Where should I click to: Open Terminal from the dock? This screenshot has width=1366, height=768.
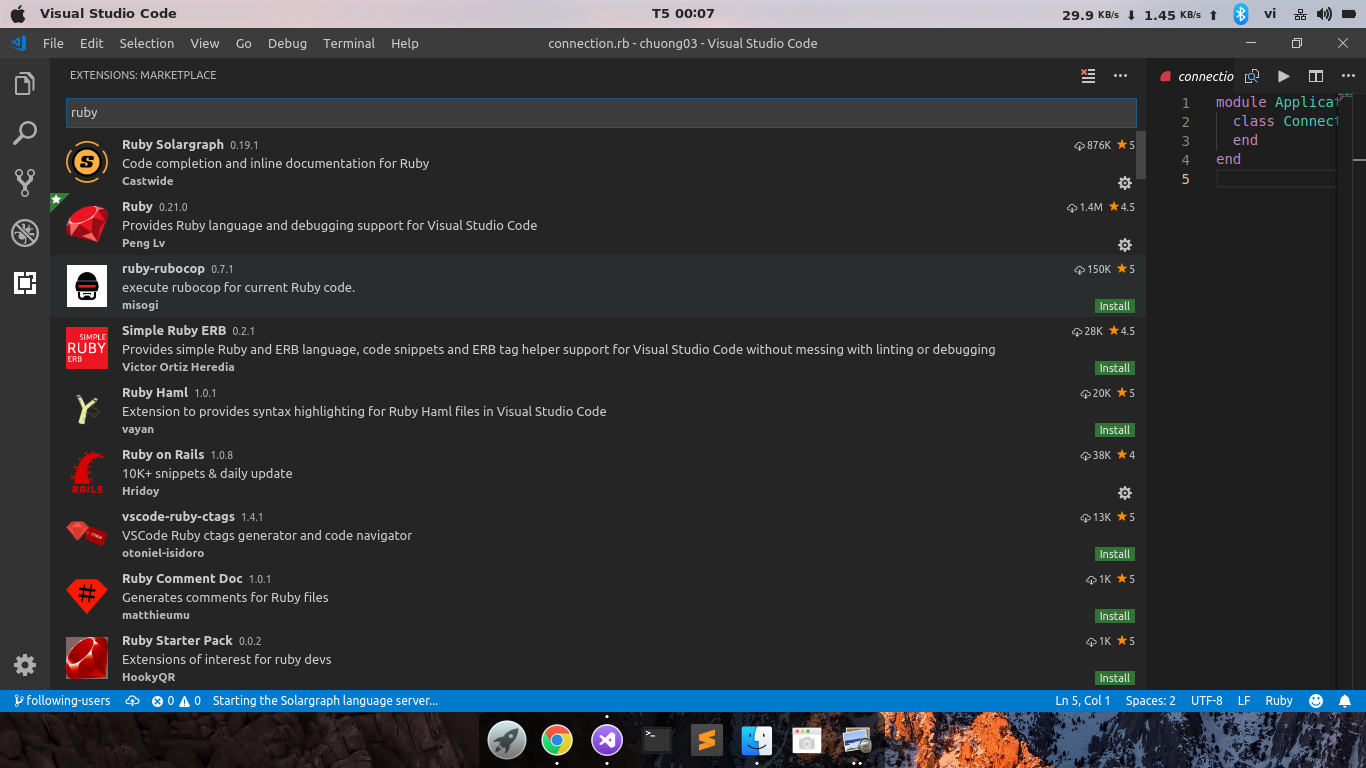tap(657, 740)
